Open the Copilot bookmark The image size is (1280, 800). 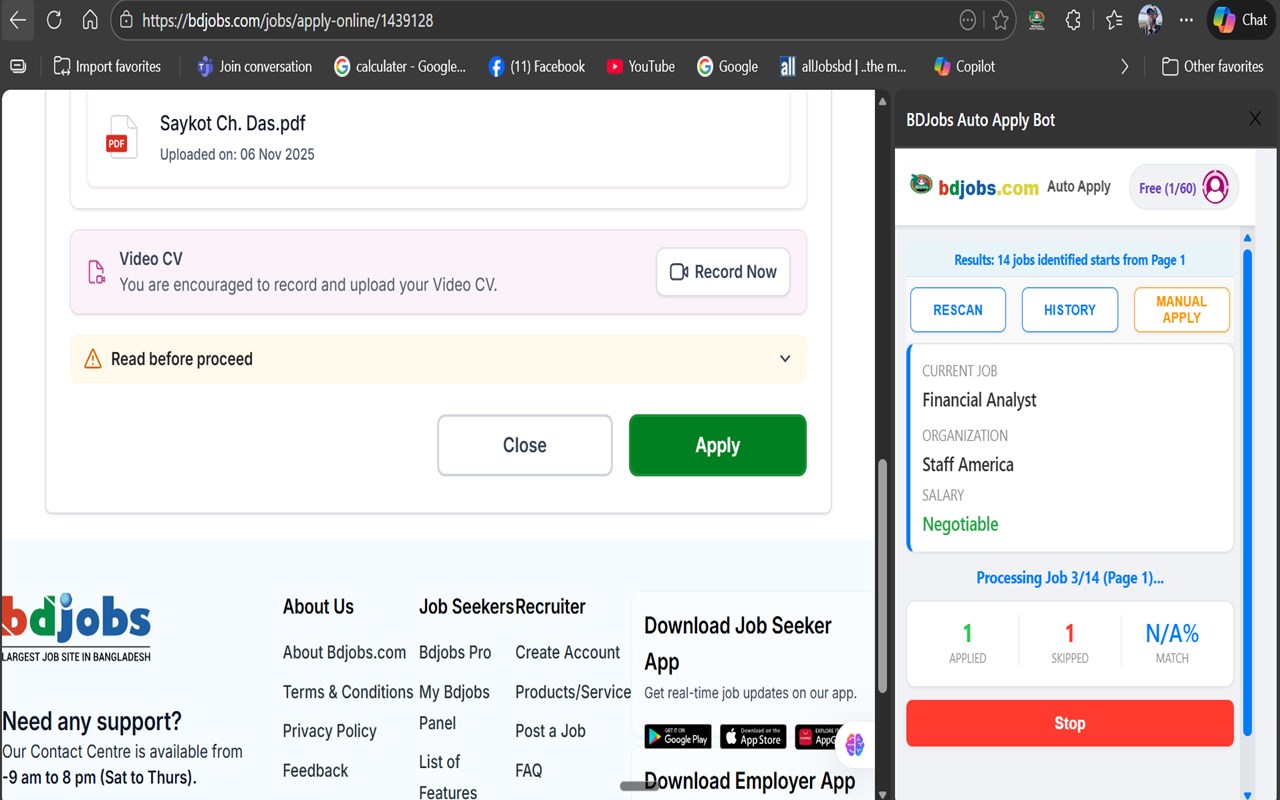point(964,66)
